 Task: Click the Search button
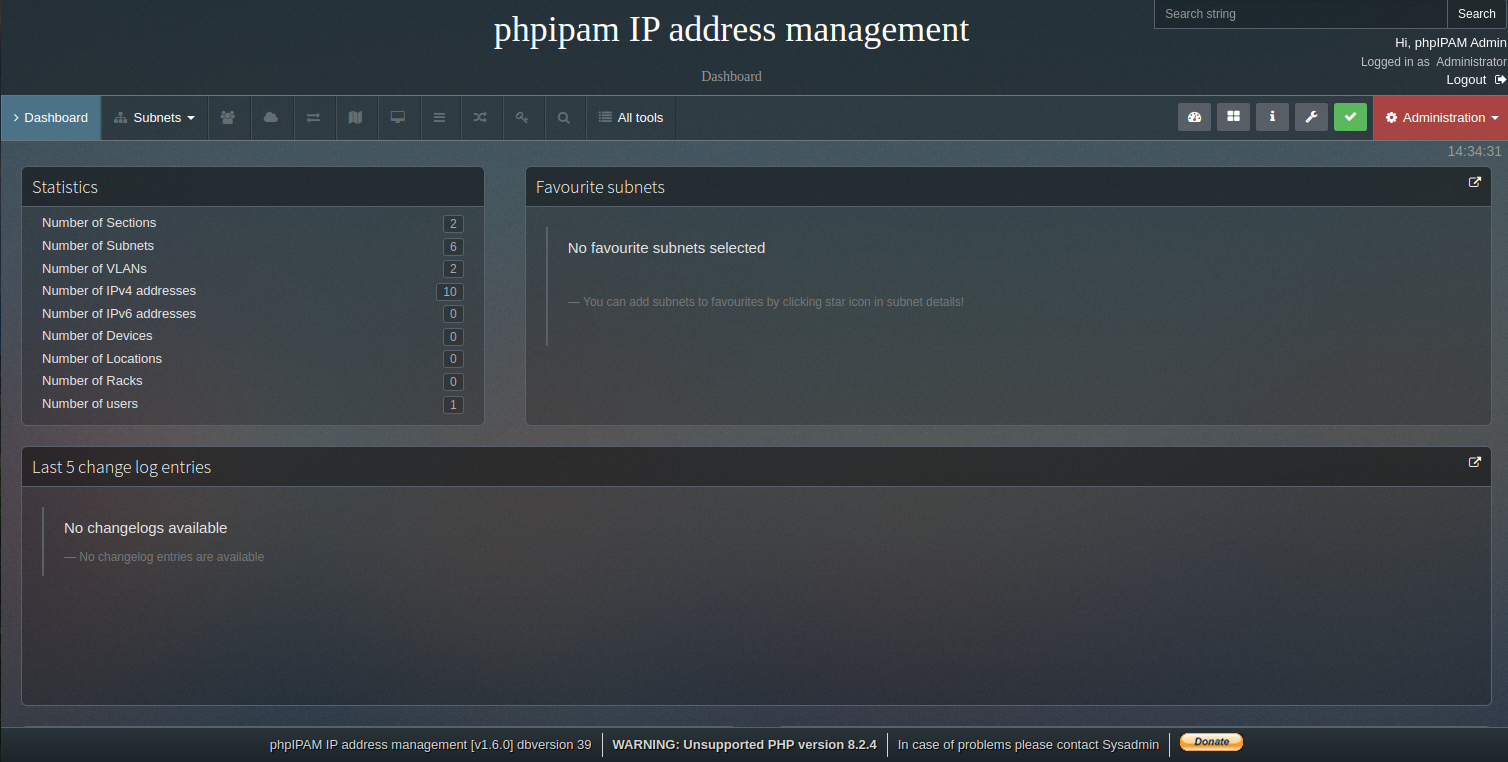pyautogui.click(x=1476, y=14)
